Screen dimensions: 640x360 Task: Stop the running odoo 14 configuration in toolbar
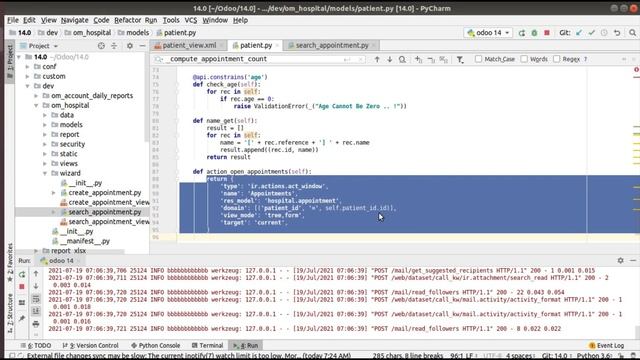[x=547, y=33]
